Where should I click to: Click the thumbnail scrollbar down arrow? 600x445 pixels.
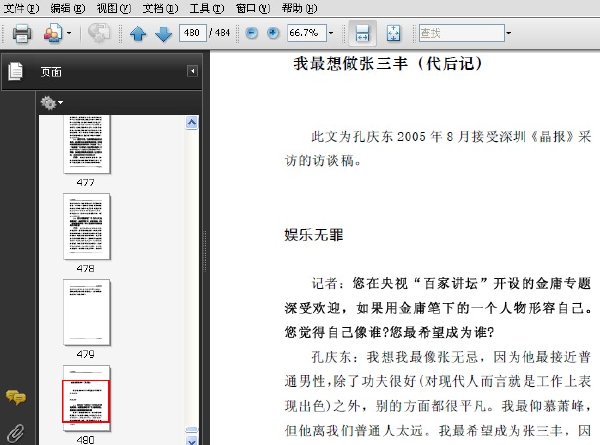tap(192, 440)
